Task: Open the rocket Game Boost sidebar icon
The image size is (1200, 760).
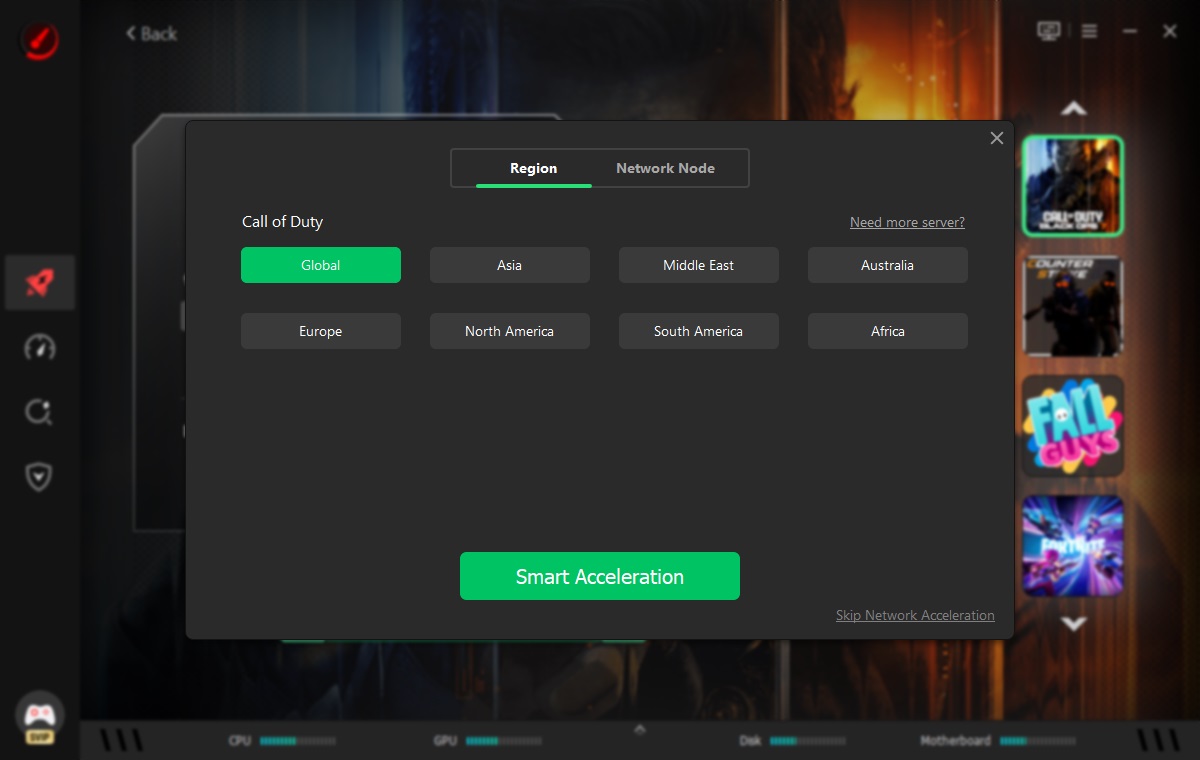Action: [x=38, y=282]
